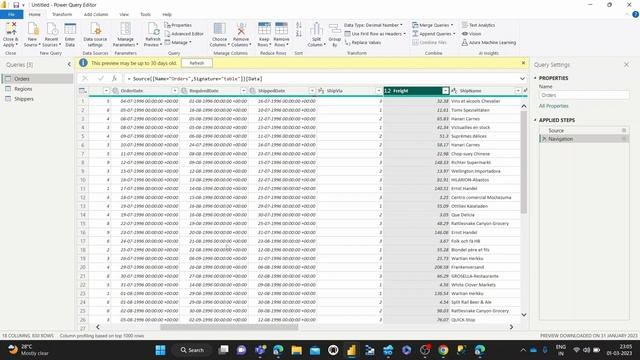Click the Recent Sources icon

(x=51, y=29)
